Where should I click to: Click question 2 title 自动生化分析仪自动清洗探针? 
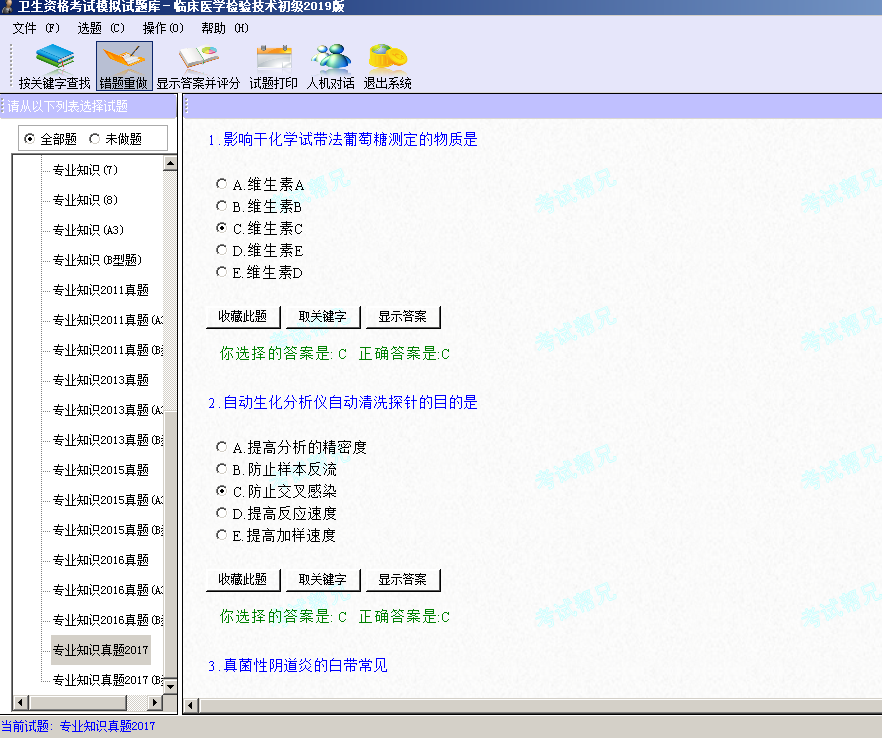click(343, 403)
